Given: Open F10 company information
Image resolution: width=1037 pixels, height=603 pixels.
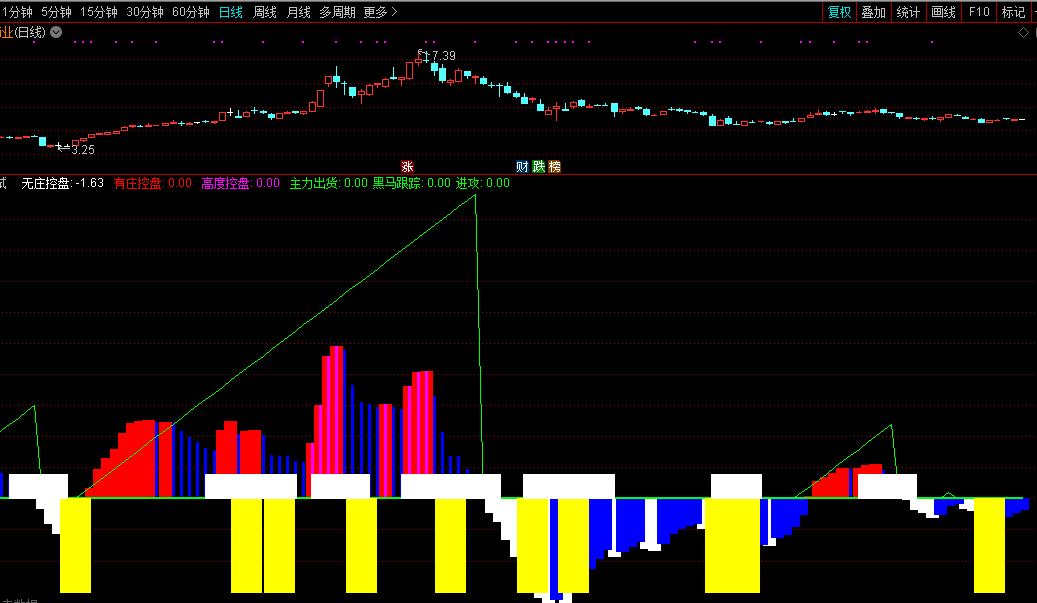Looking at the screenshot, I should (979, 12).
